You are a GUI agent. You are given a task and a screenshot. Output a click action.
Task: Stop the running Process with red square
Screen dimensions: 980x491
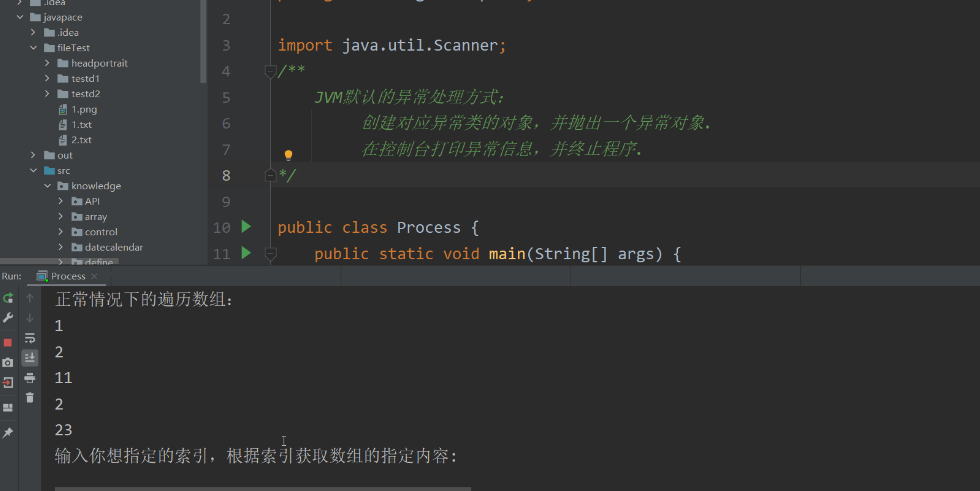click(x=8, y=342)
